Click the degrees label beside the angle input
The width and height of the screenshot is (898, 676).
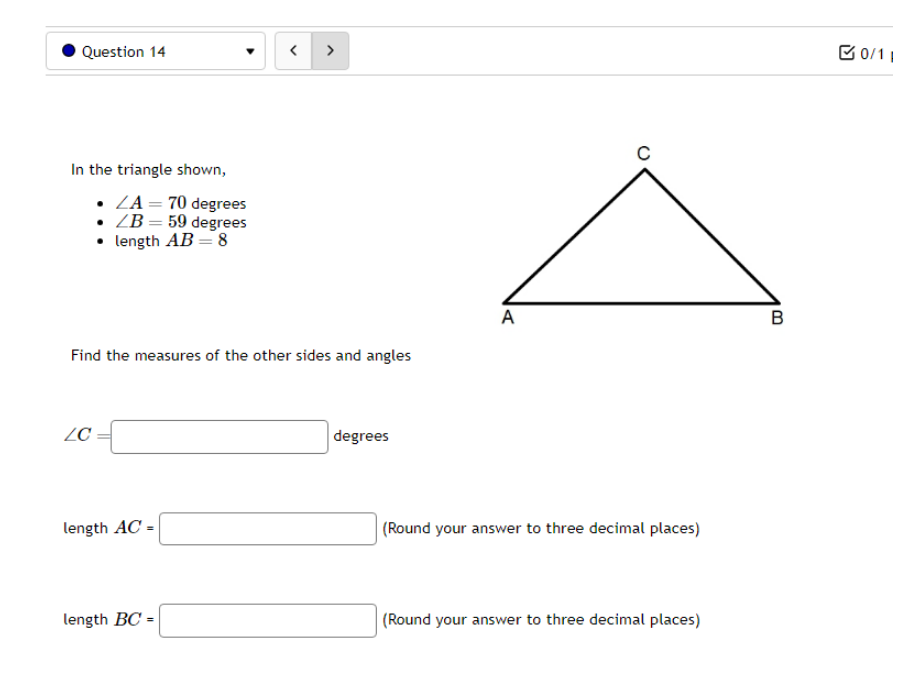[x=361, y=436]
